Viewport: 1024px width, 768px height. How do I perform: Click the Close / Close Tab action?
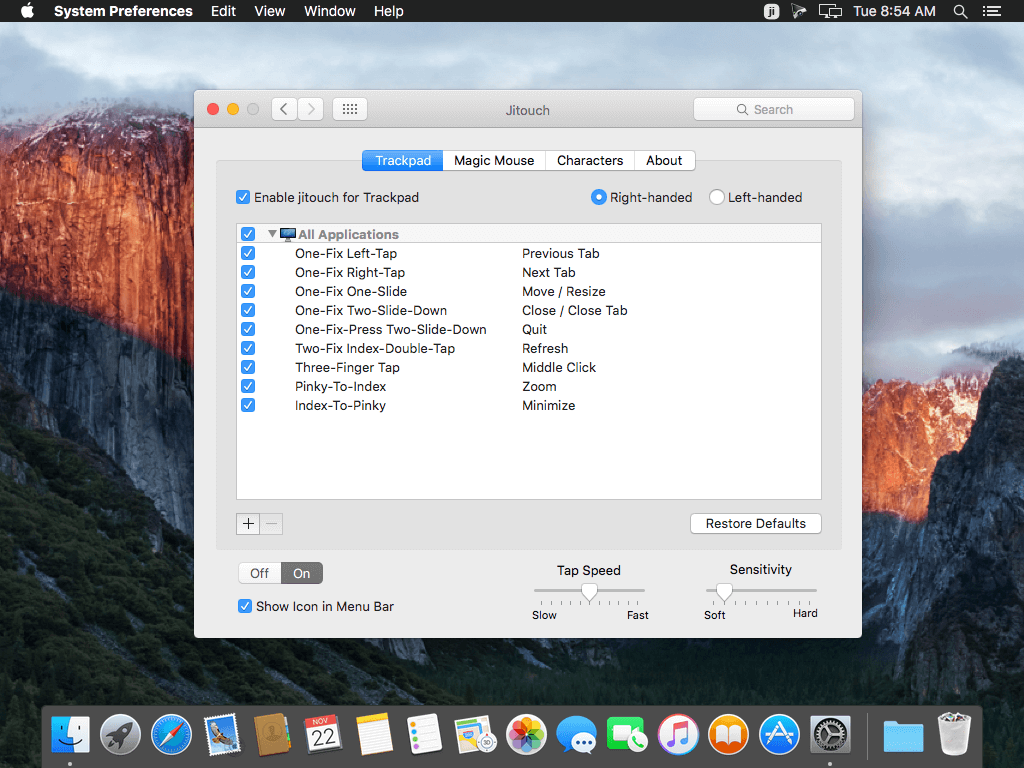click(575, 310)
